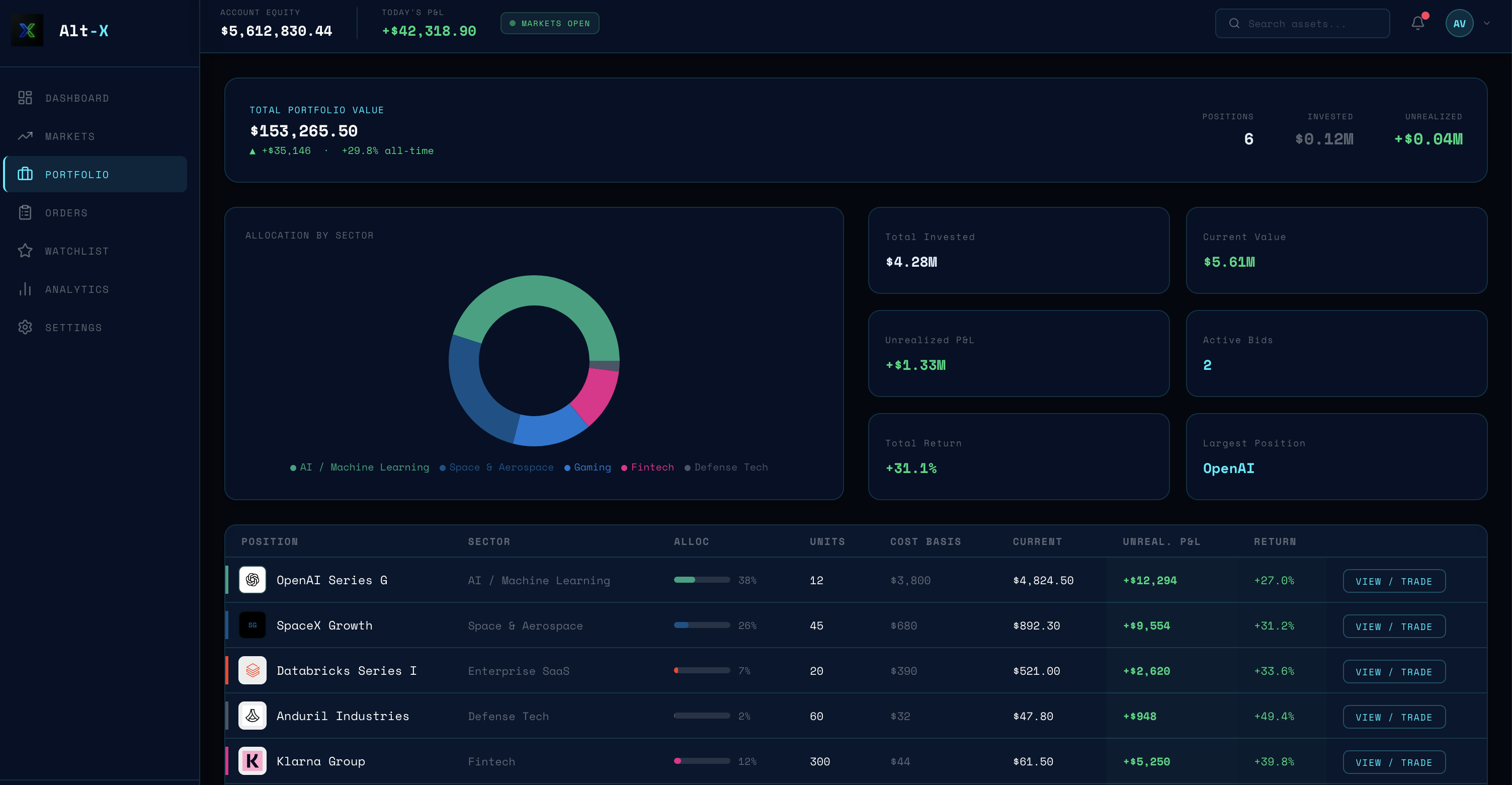This screenshot has height=785, width=1512.
Task: Click the Databricks logo icon
Action: click(x=253, y=670)
